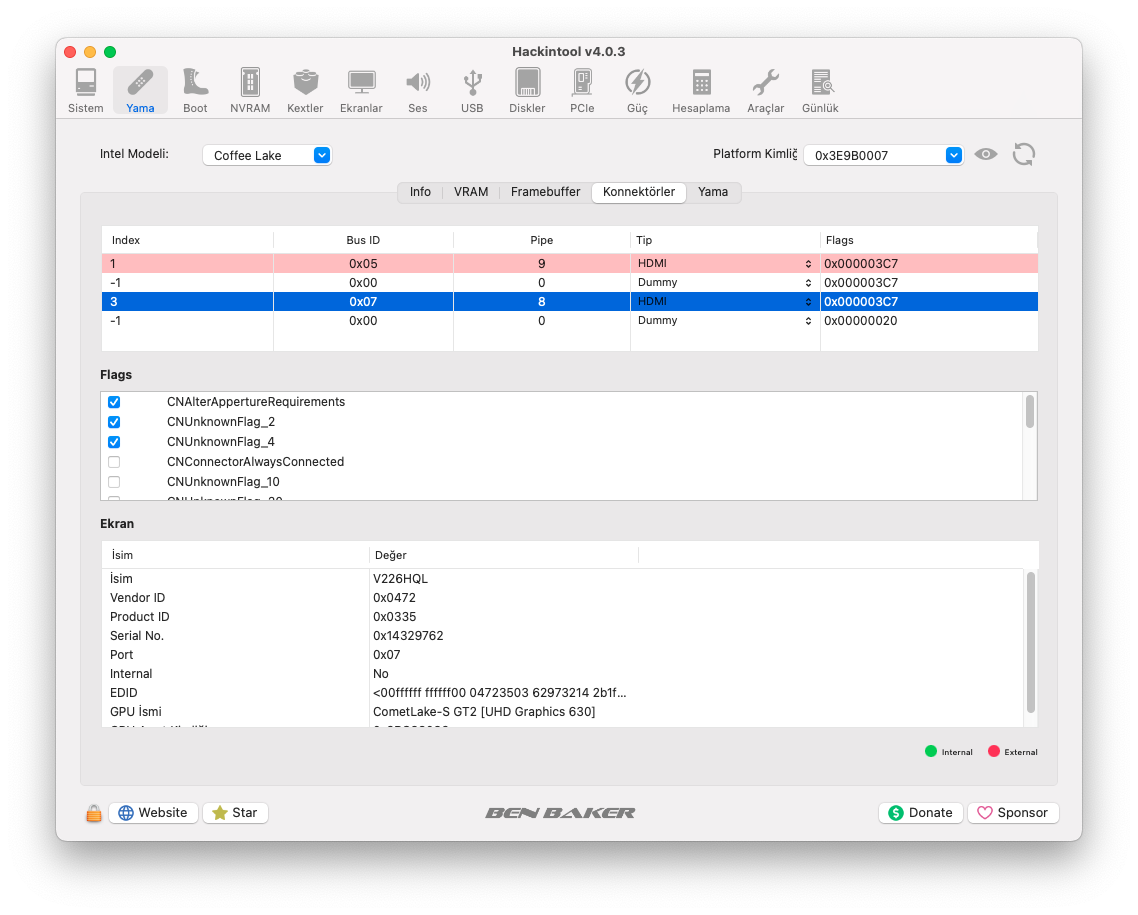Viewport: 1138px width, 915px height.
Task: Expand the Intel Modeli Coffee Lake dropdown
Action: 267,155
